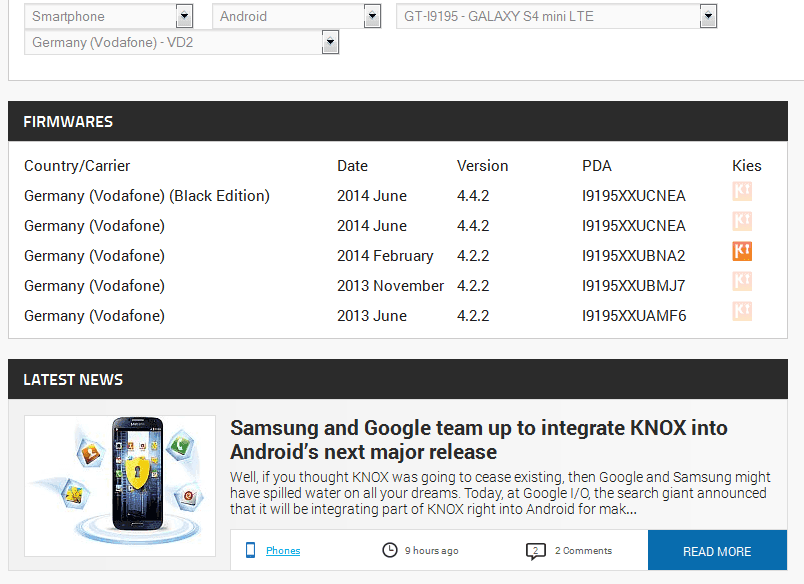This screenshot has width=804, height=584.
Task: Open the Samsung and Google KNOX article headline
Action: [478, 440]
